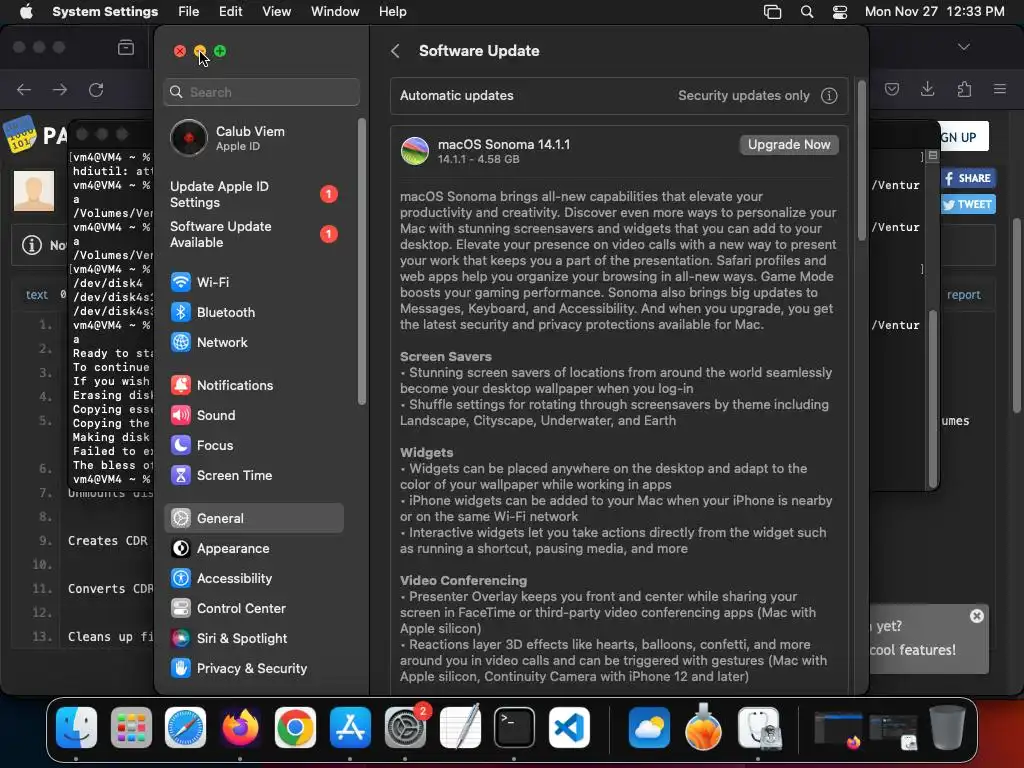
Task: Open Accessibility settings
Action: coord(253,579)
